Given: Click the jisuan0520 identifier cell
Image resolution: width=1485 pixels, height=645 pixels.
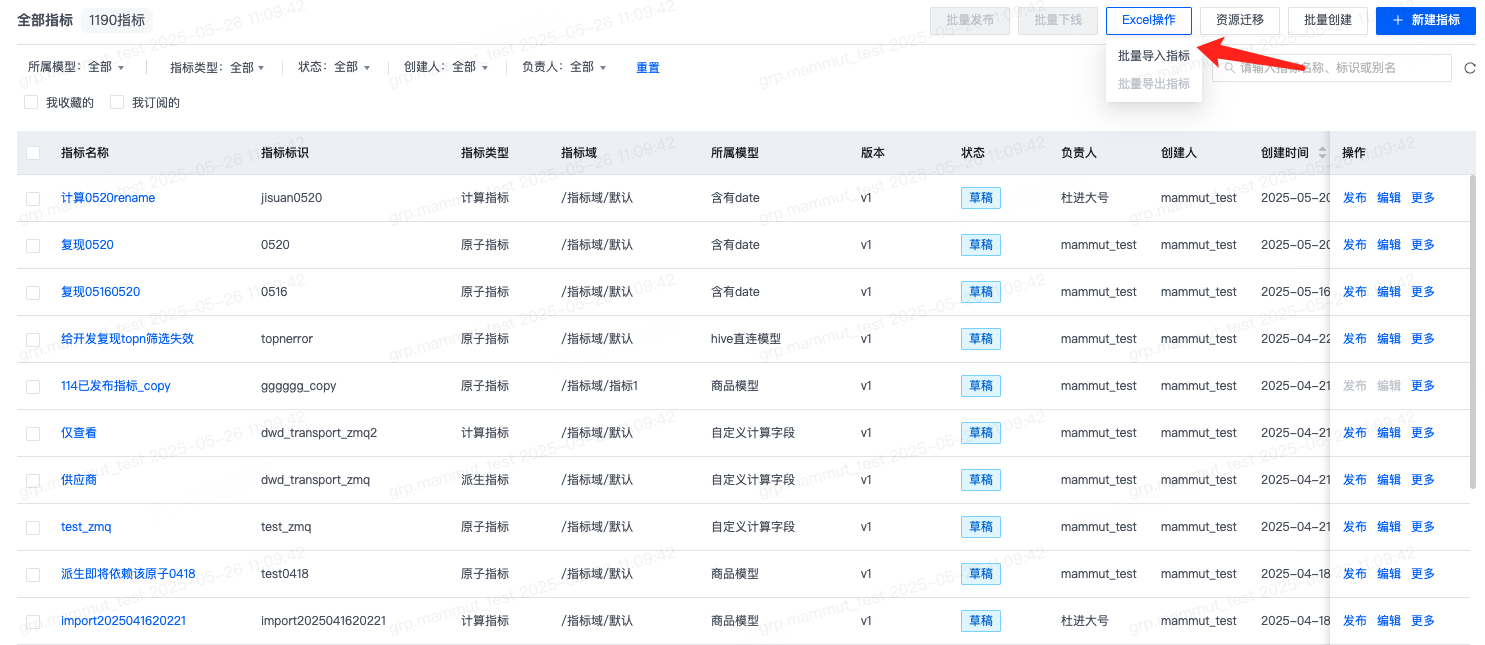Looking at the screenshot, I should click(x=292, y=198).
